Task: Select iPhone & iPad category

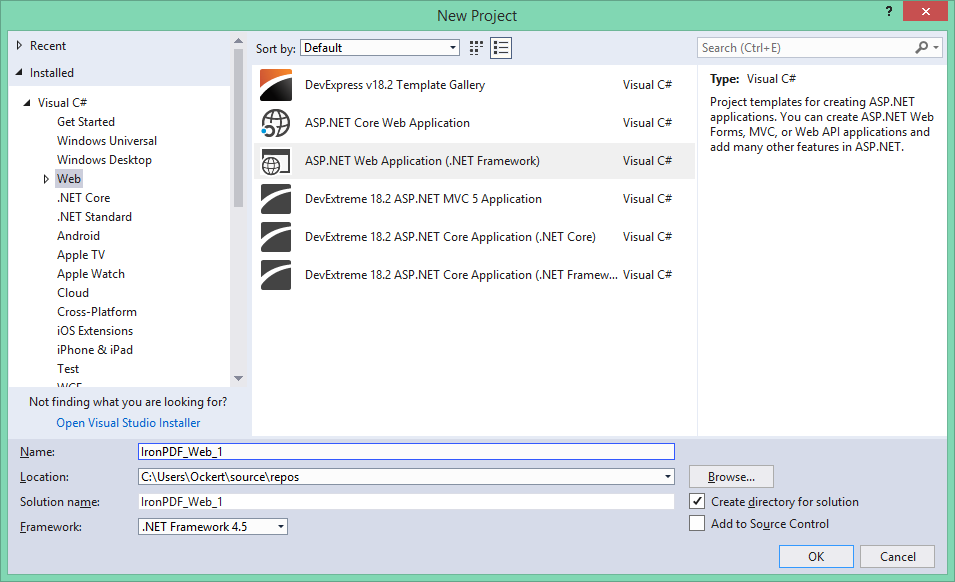Action: point(95,349)
